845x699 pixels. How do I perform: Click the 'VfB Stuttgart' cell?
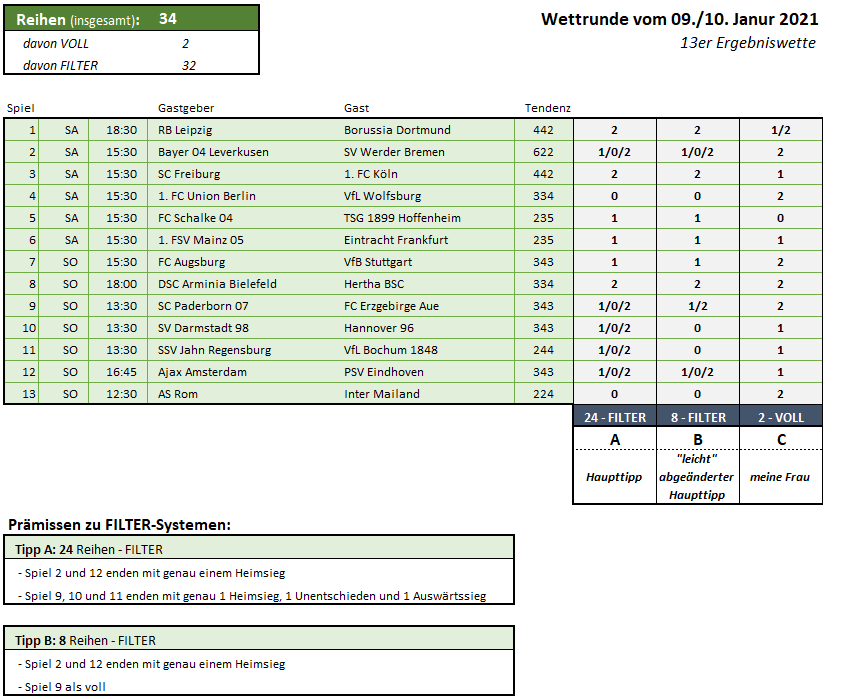[x=378, y=262]
